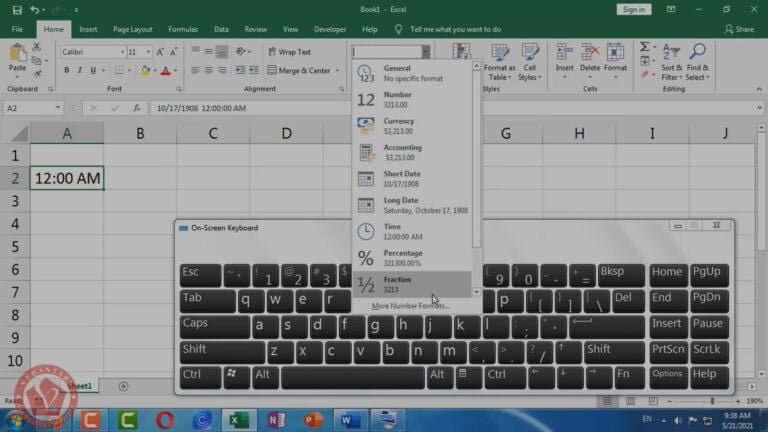Open PowerPoint from the taskbar
The height and width of the screenshot is (432, 768).
pos(313,420)
